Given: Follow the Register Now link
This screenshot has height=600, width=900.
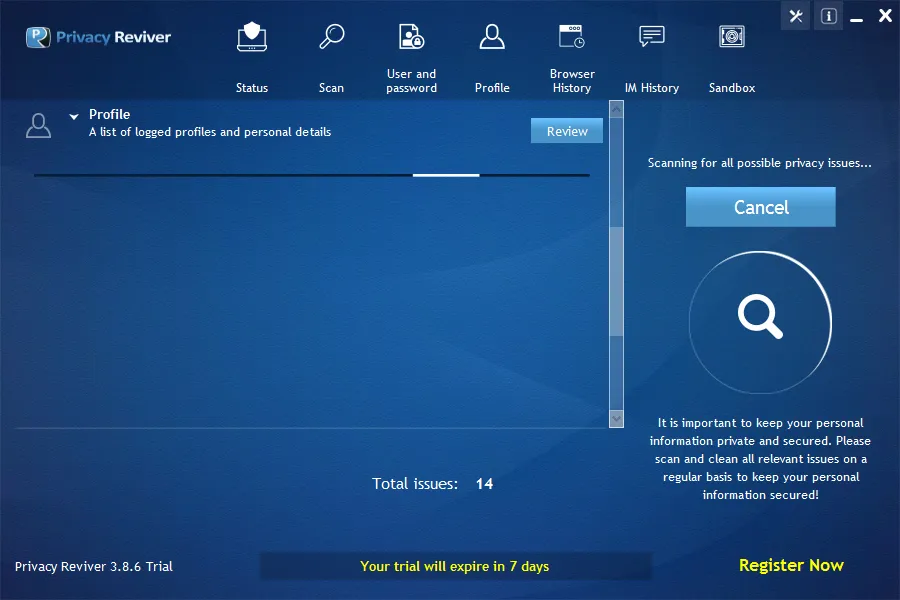Looking at the screenshot, I should [x=791, y=566].
